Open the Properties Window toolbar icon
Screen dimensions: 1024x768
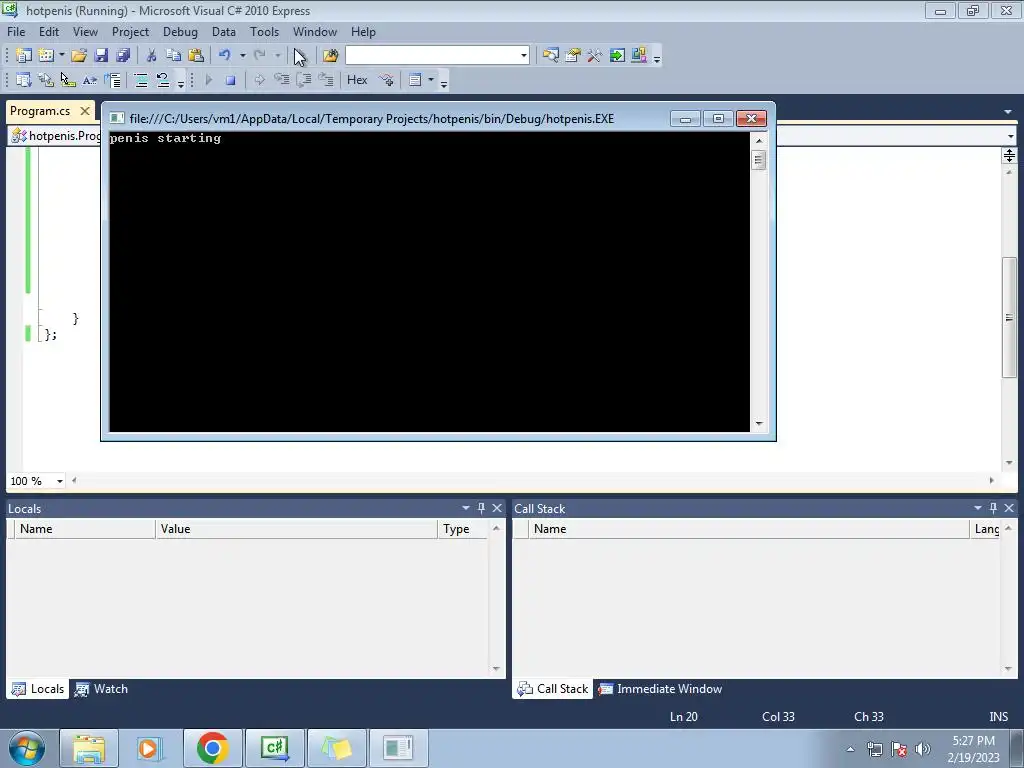(x=573, y=56)
